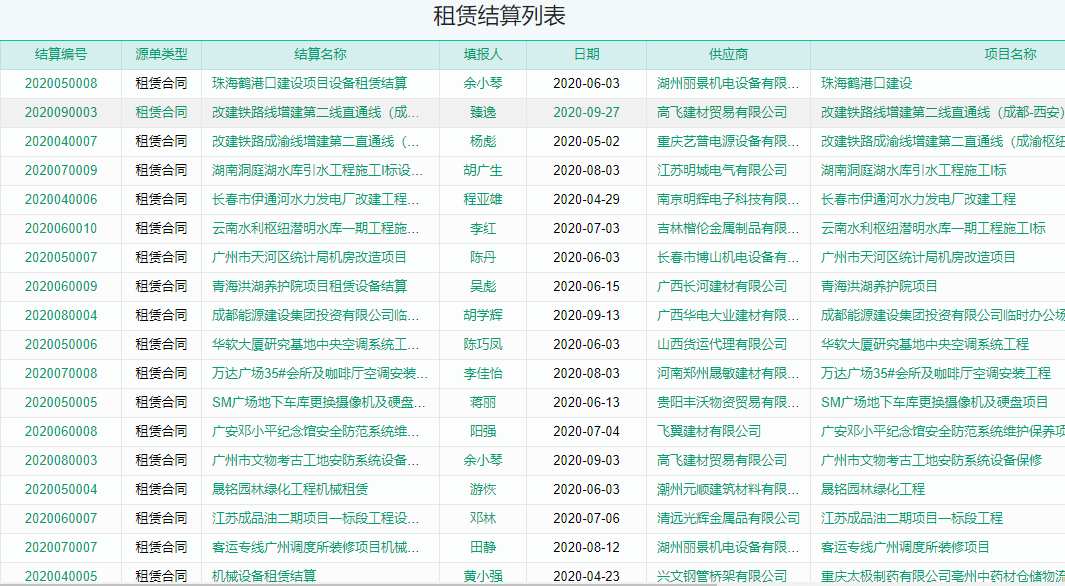
Task: Select project name 晟铭园林绿化工程
Action: point(873,490)
